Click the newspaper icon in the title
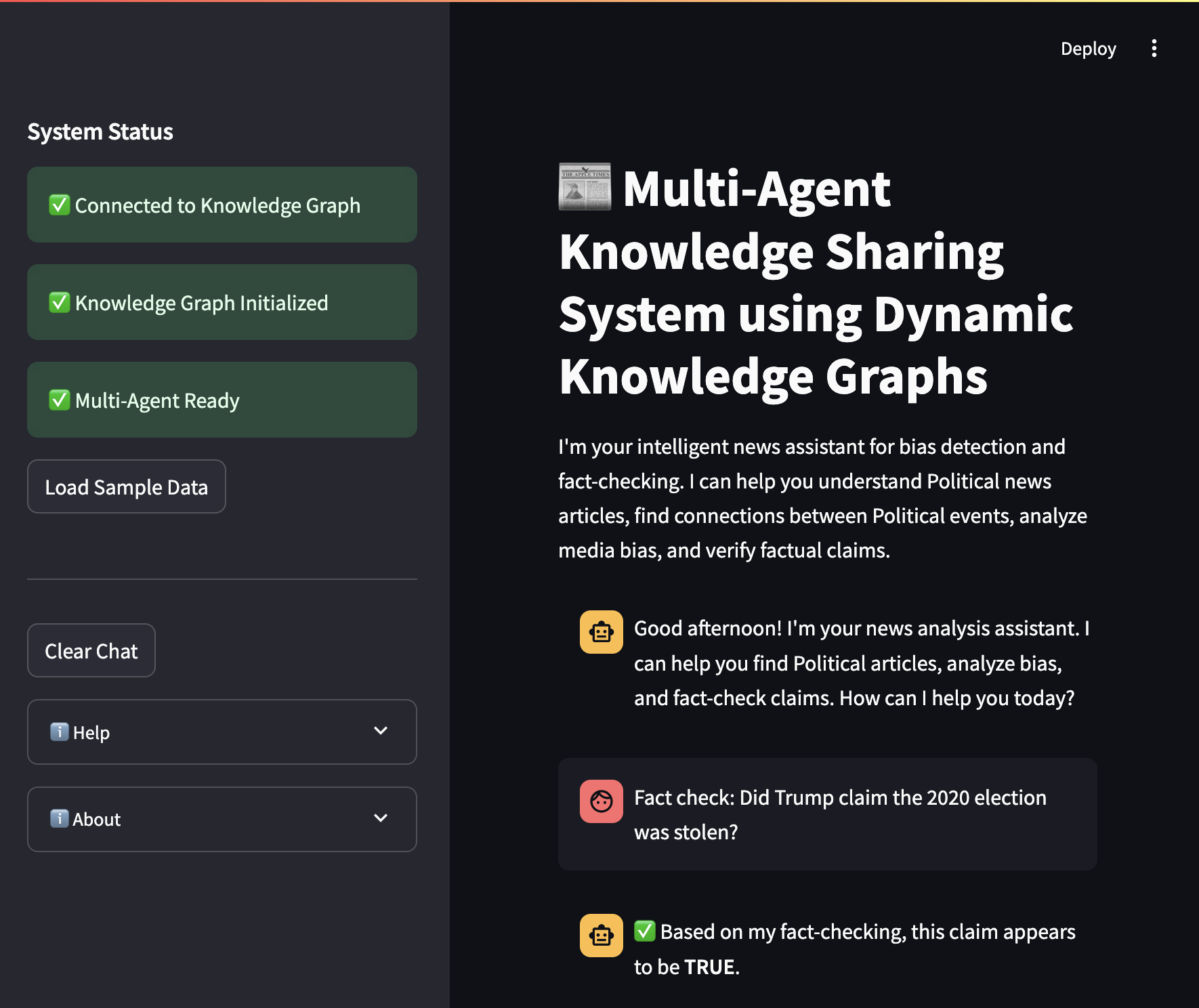 pyautogui.click(x=585, y=188)
